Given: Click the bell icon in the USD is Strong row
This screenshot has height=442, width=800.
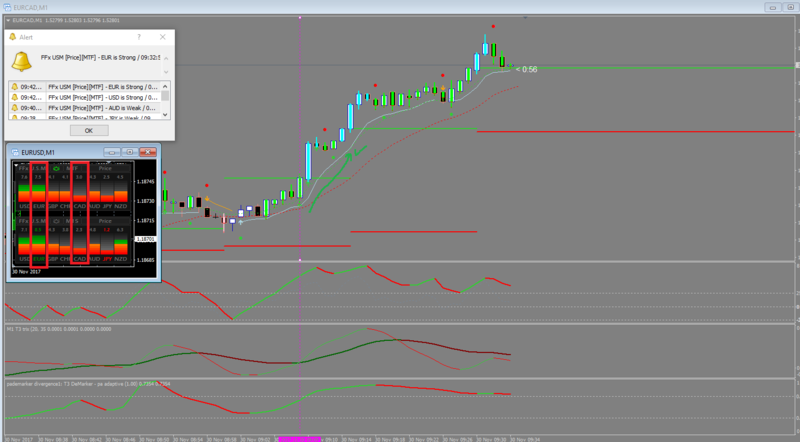Looking at the screenshot, I should click(x=14, y=97).
